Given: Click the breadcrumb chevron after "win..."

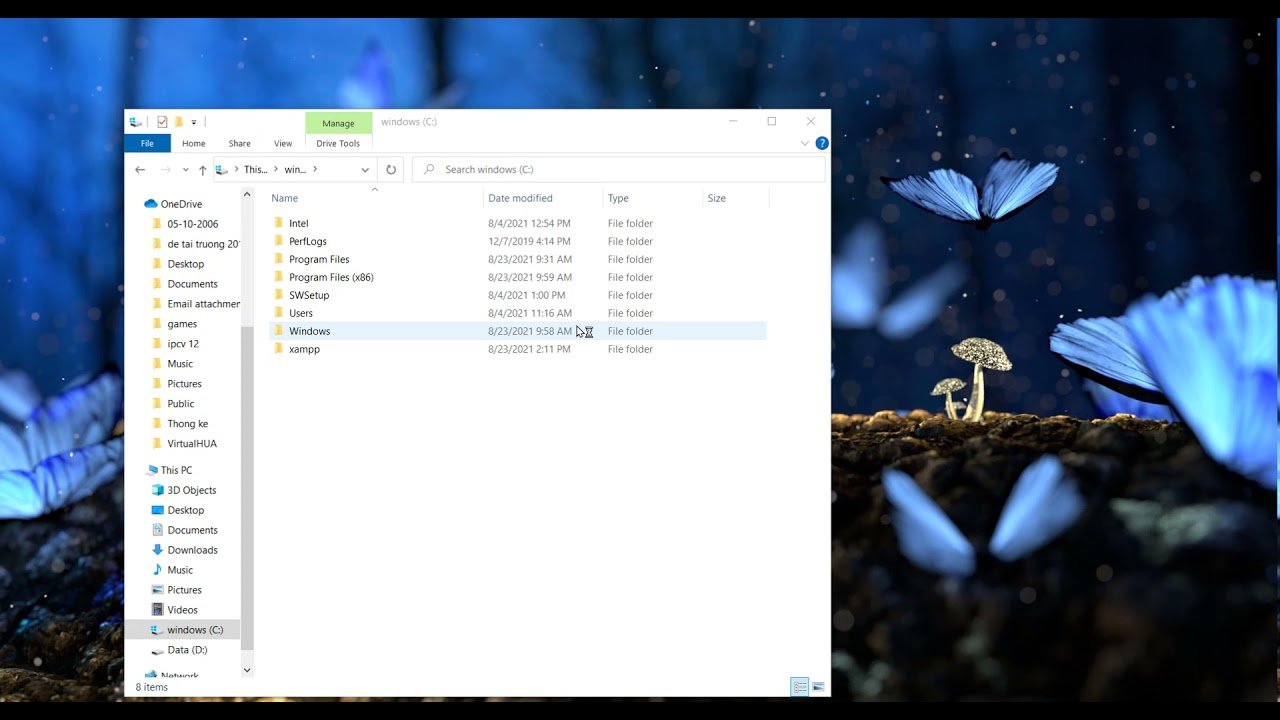Looking at the screenshot, I should [x=315, y=170].
